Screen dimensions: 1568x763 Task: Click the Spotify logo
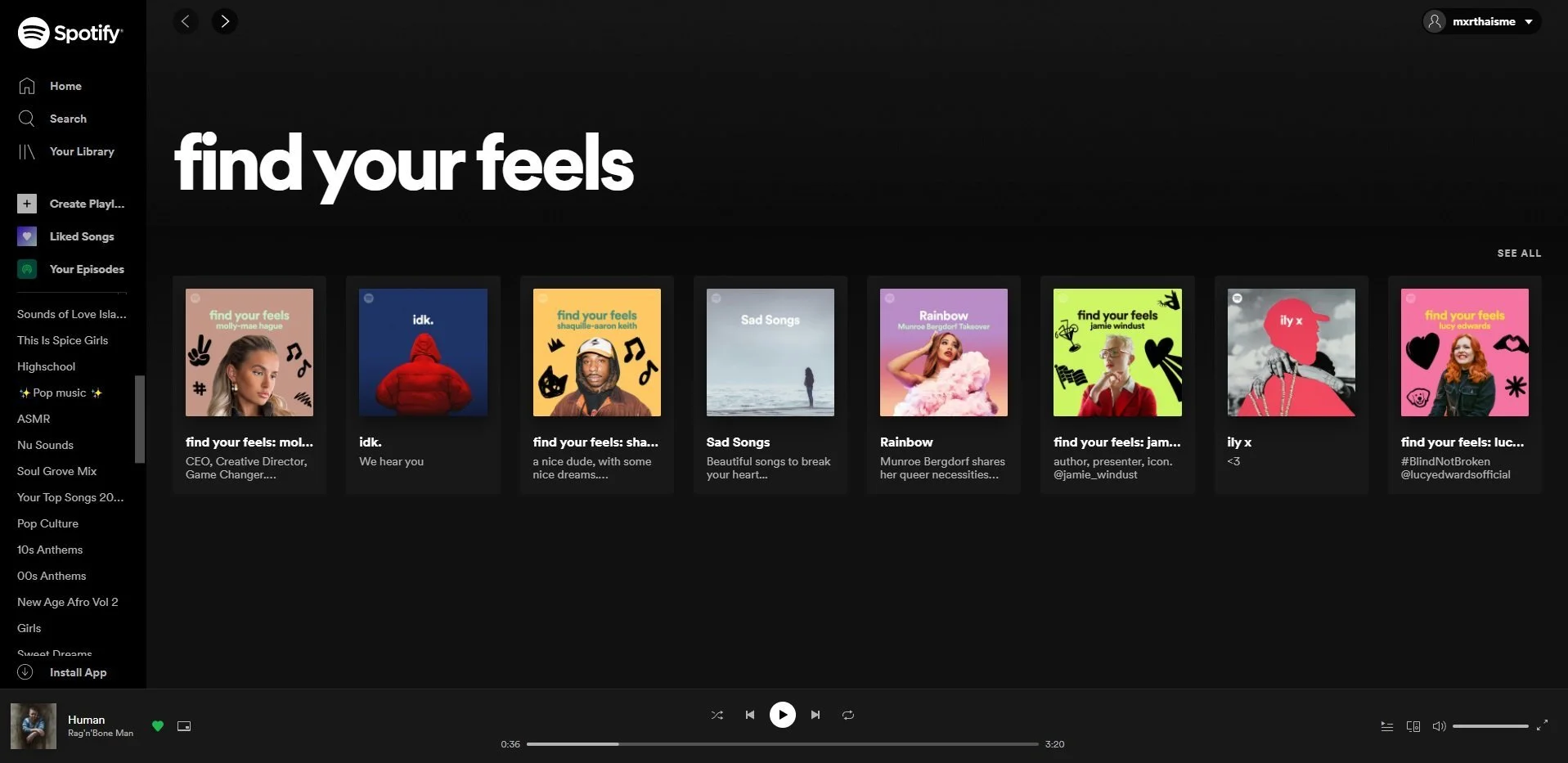(x=70, y=33)
